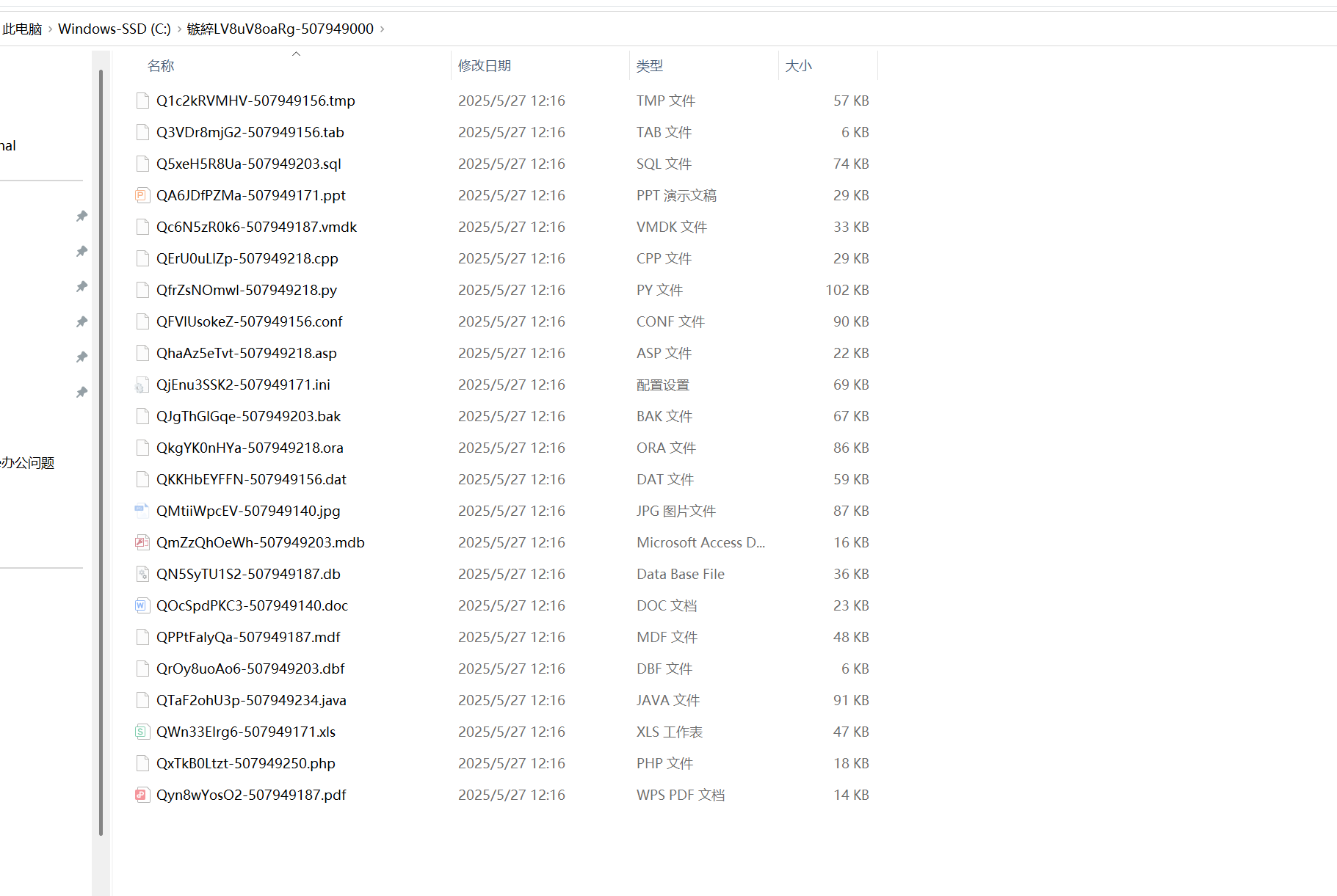The width and height of the screenshot is (1337, 896).
Task: Navigate to Windows-SSD (C:) in breadcrumb
Action: point(114,29)
